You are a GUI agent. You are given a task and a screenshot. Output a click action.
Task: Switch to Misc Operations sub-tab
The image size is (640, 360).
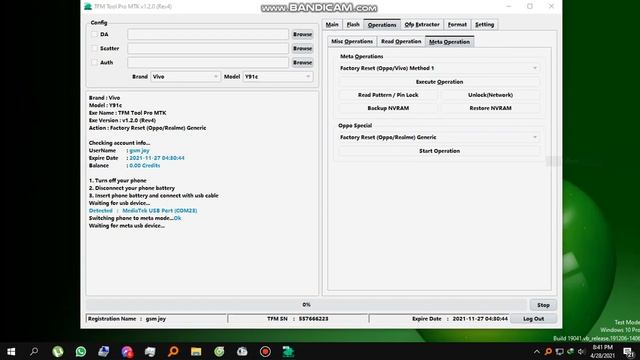coord(352,41)
